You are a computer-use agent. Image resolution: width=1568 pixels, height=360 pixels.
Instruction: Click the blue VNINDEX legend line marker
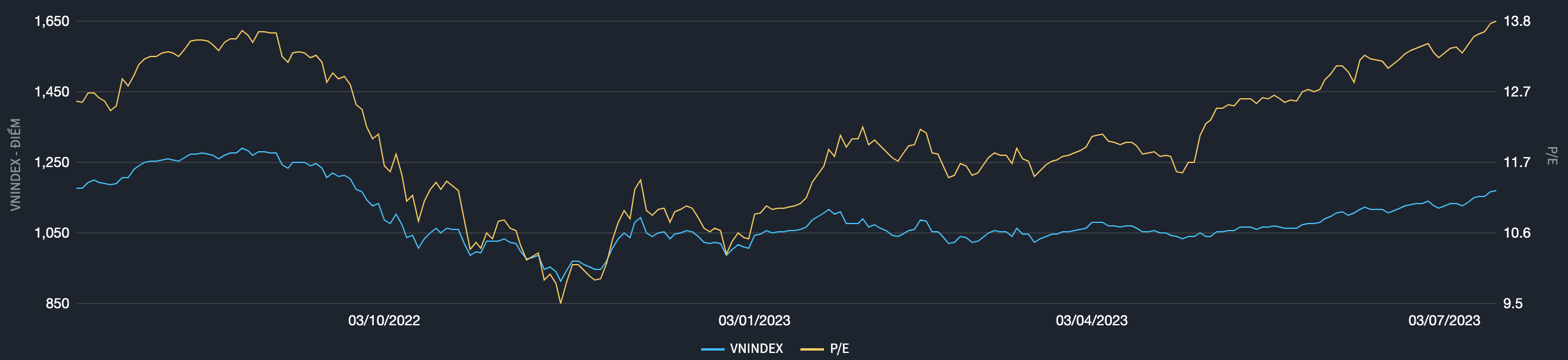click(712, 349)
